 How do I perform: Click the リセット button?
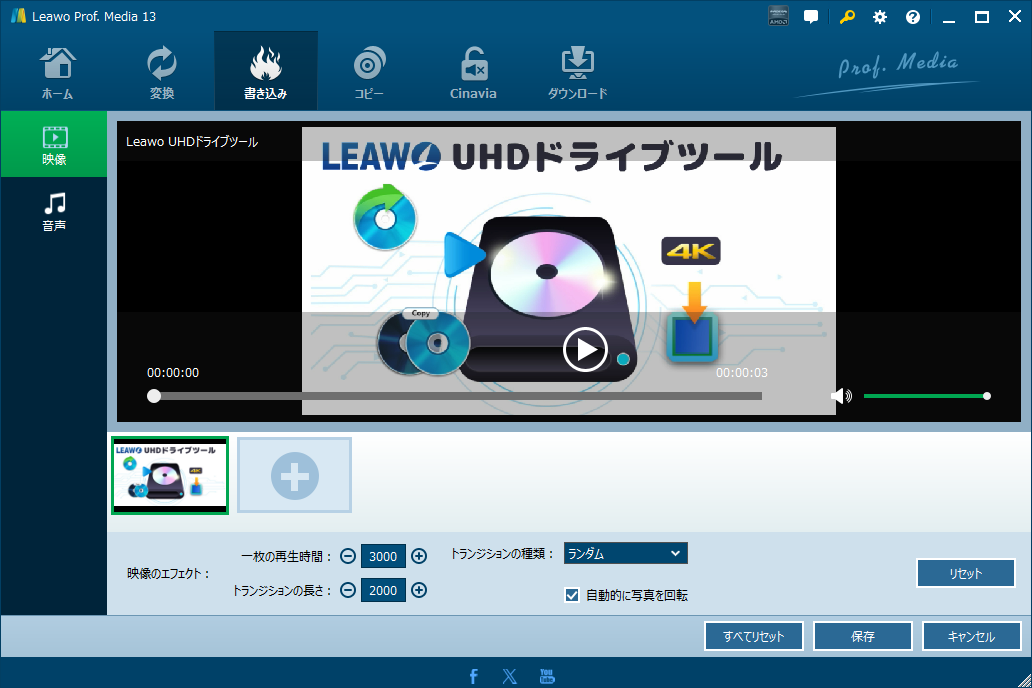pos(966,573)
